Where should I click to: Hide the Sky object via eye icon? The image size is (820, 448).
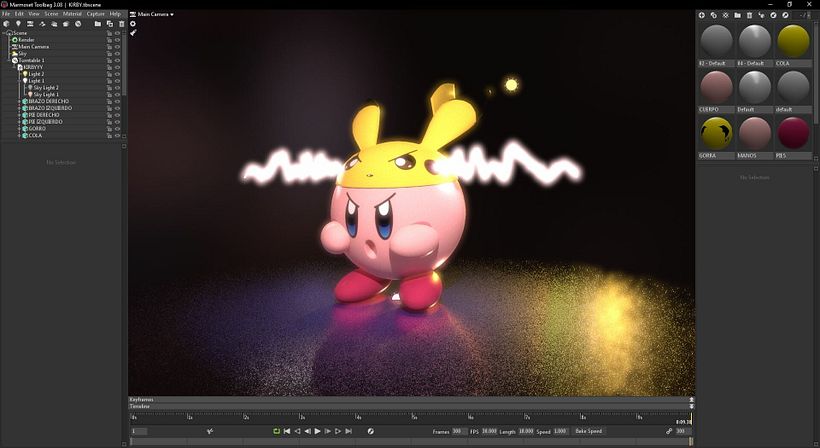pyautogui.click(x=118, y=53)
